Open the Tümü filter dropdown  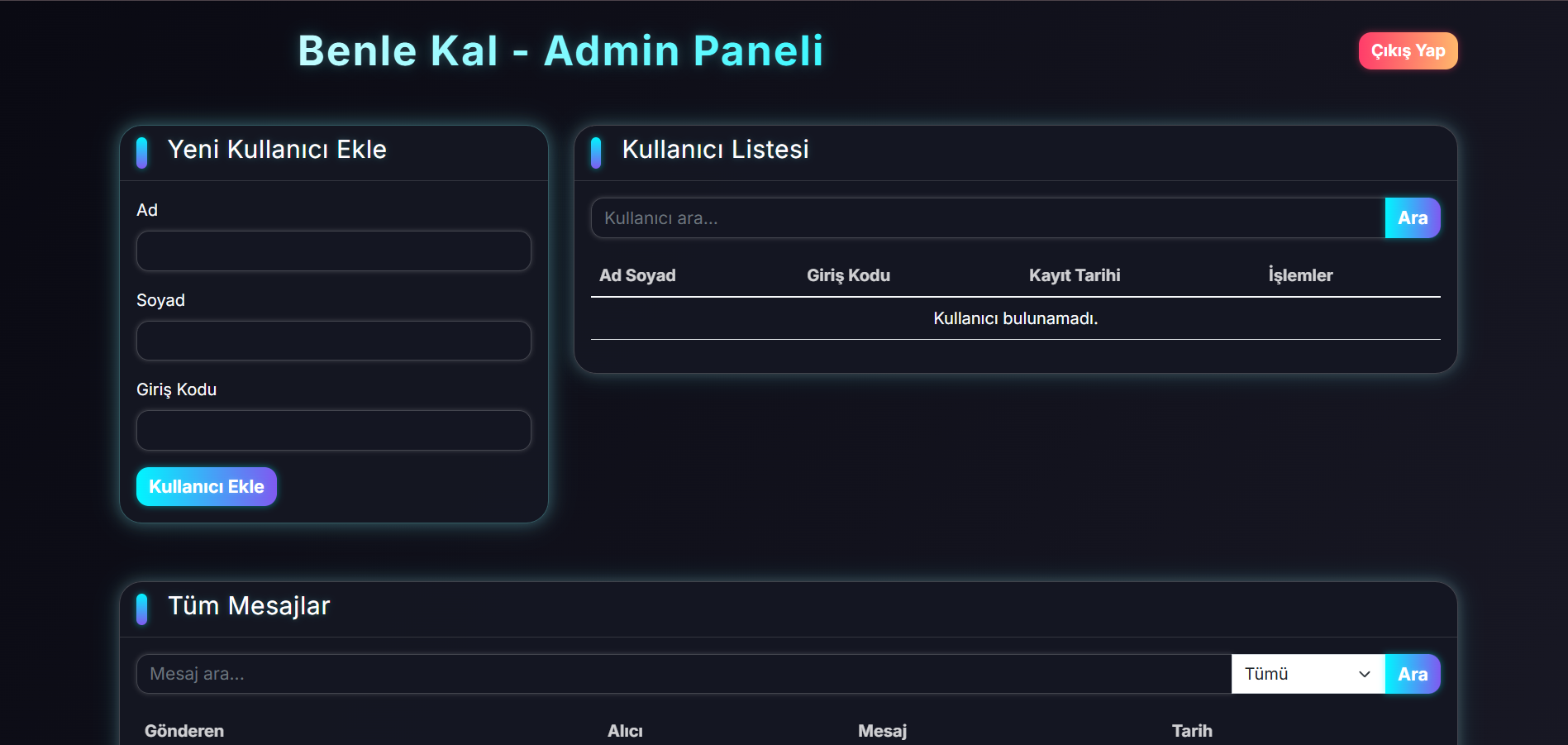(x=1308, y=674)
